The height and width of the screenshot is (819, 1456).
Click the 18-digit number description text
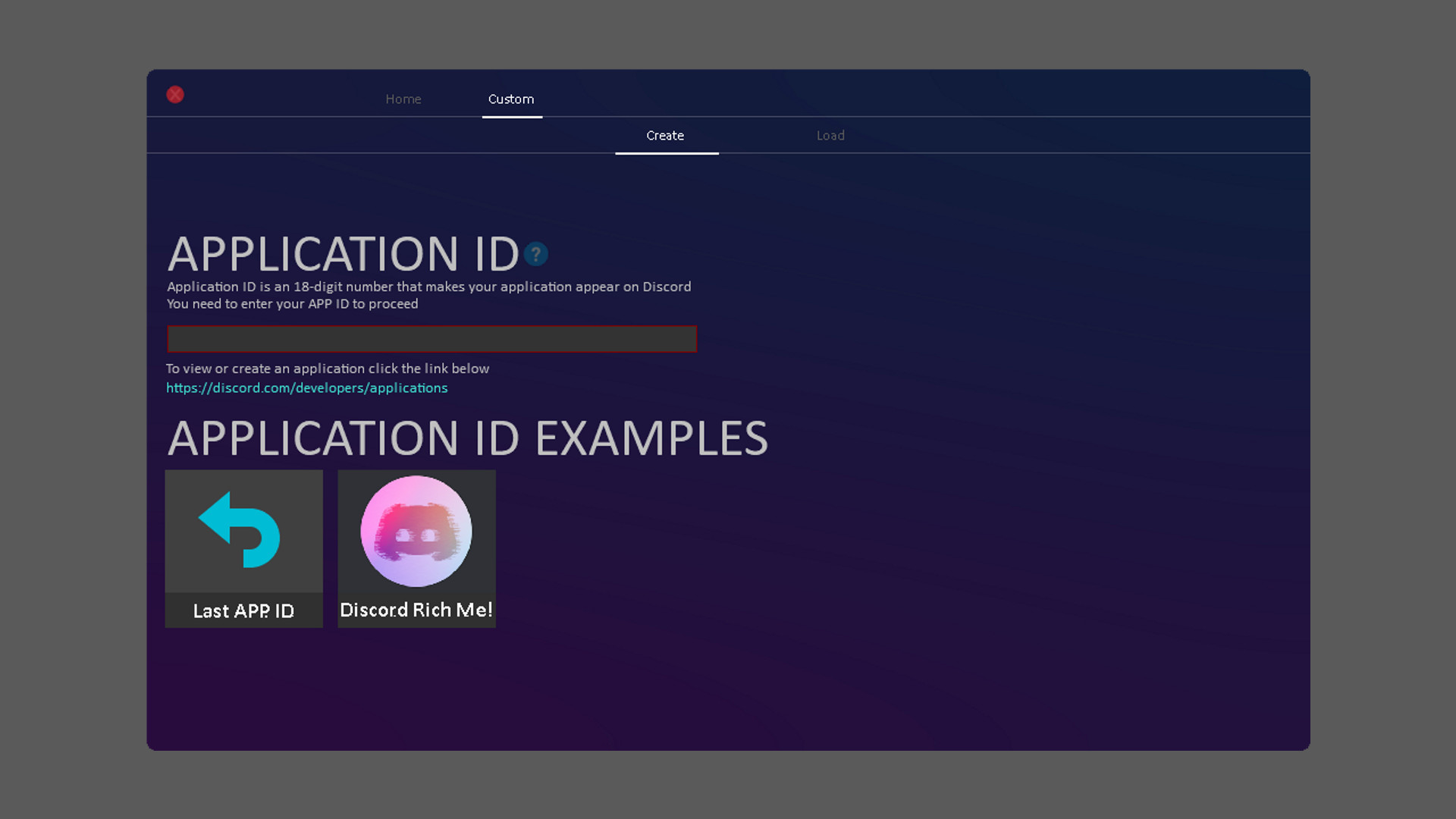[x=428, y=287]
